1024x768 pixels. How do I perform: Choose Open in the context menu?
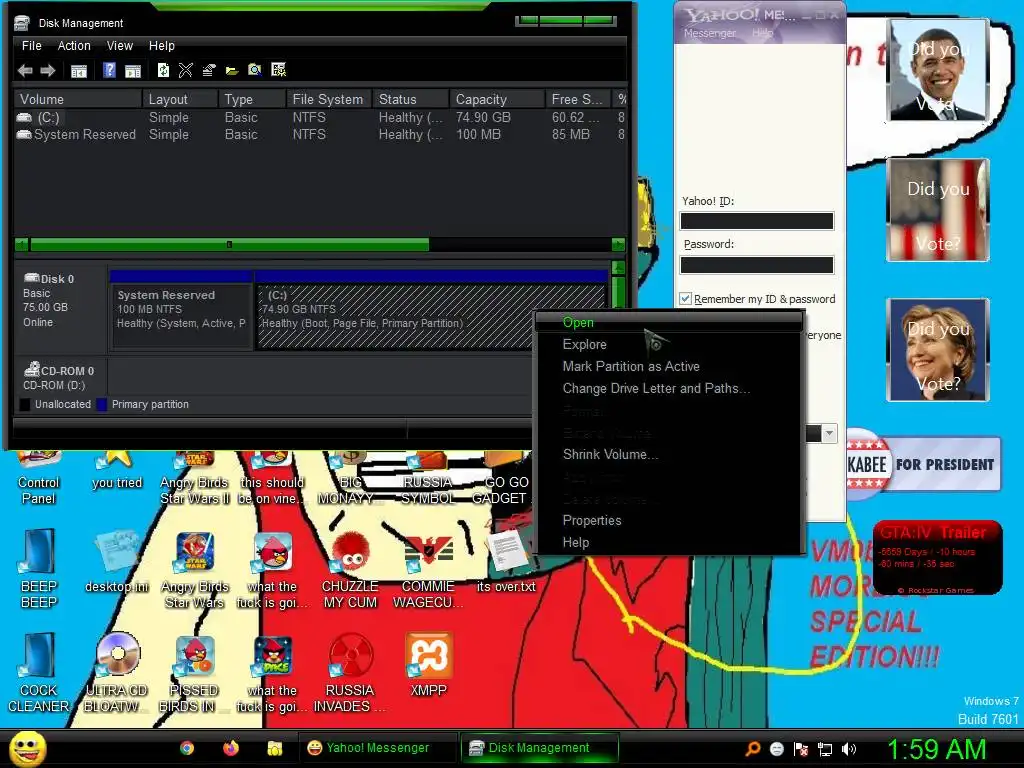tap(669, 322)
